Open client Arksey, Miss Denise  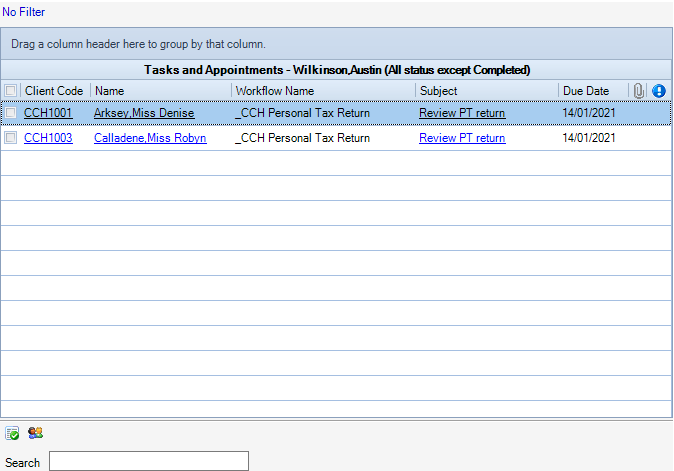point(144,113)
